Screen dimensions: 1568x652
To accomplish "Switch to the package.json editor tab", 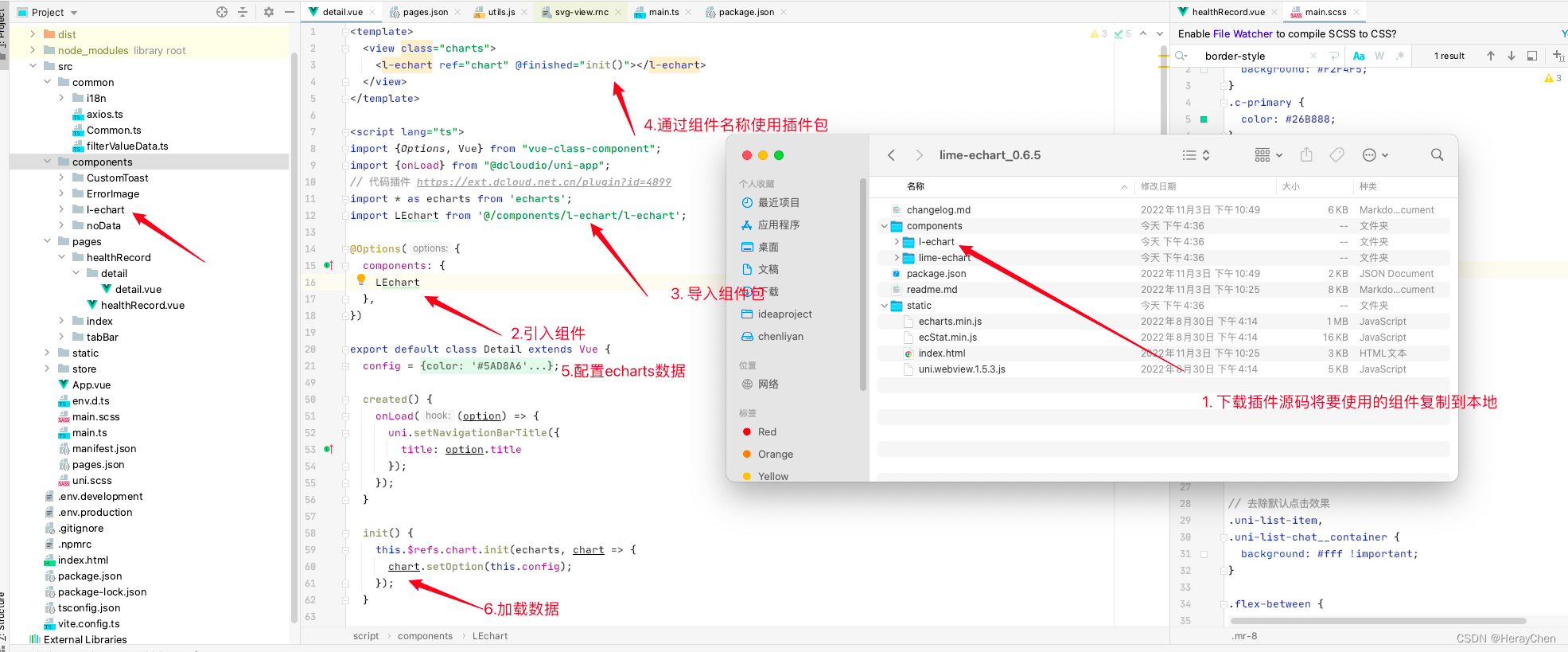I will (x=746, y=12).
